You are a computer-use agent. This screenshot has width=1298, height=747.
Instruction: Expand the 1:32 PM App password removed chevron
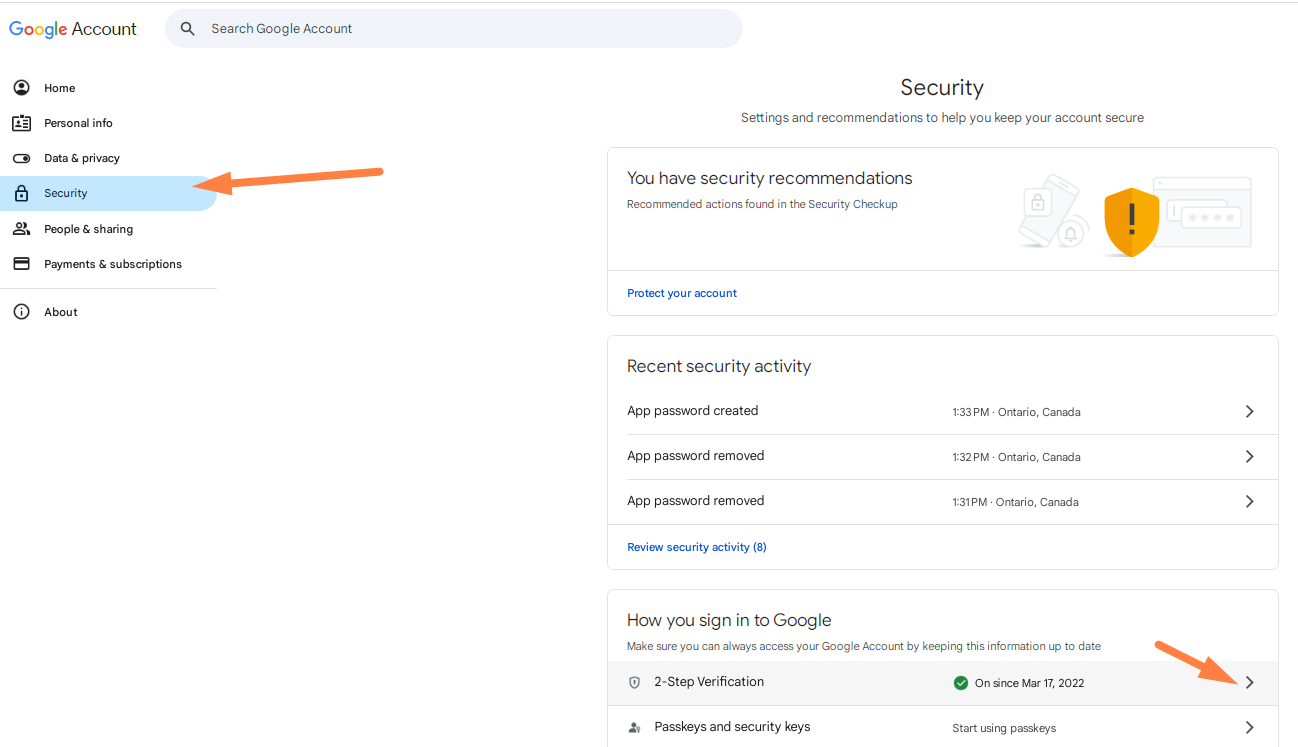1249,456
